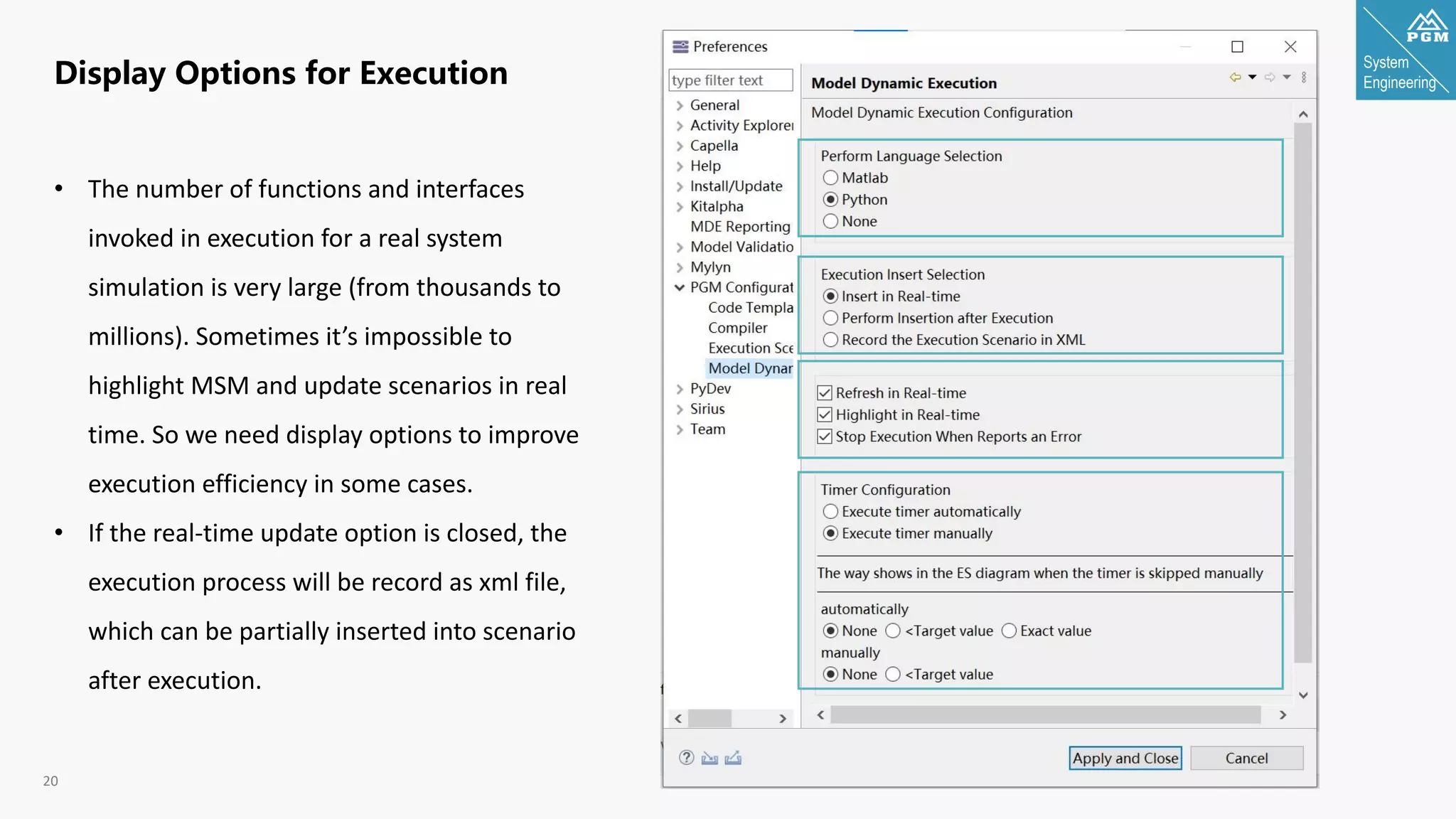Toggle Stop Execution When Reports an Error
1456x819 pixels.
[825, 437]
